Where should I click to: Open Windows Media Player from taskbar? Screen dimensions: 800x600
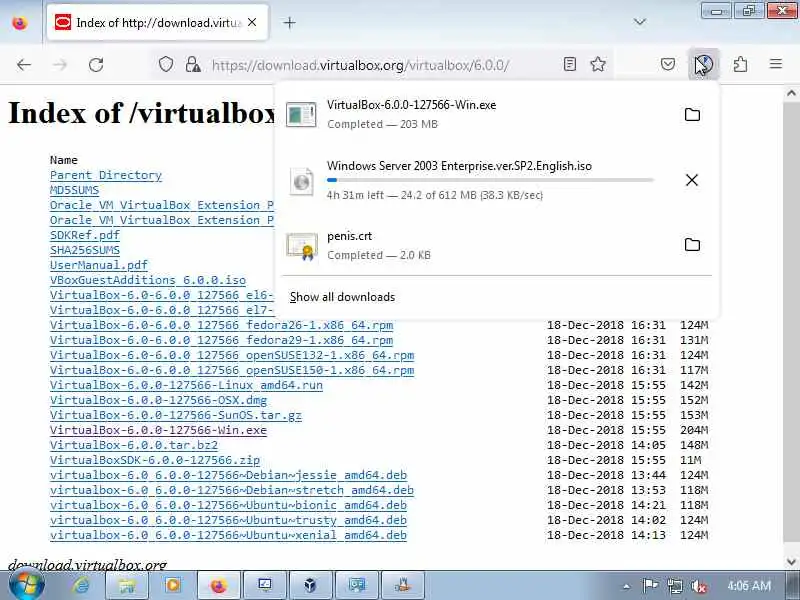click(x=172, y=585)
